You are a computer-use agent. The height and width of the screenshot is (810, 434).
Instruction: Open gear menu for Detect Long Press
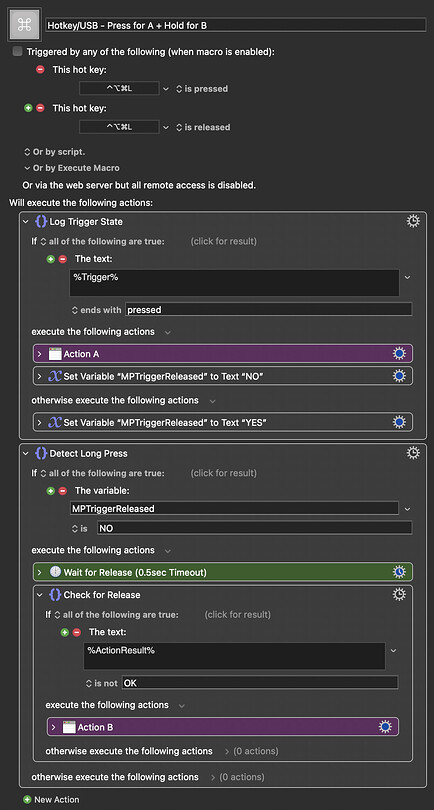click(413, 453)
